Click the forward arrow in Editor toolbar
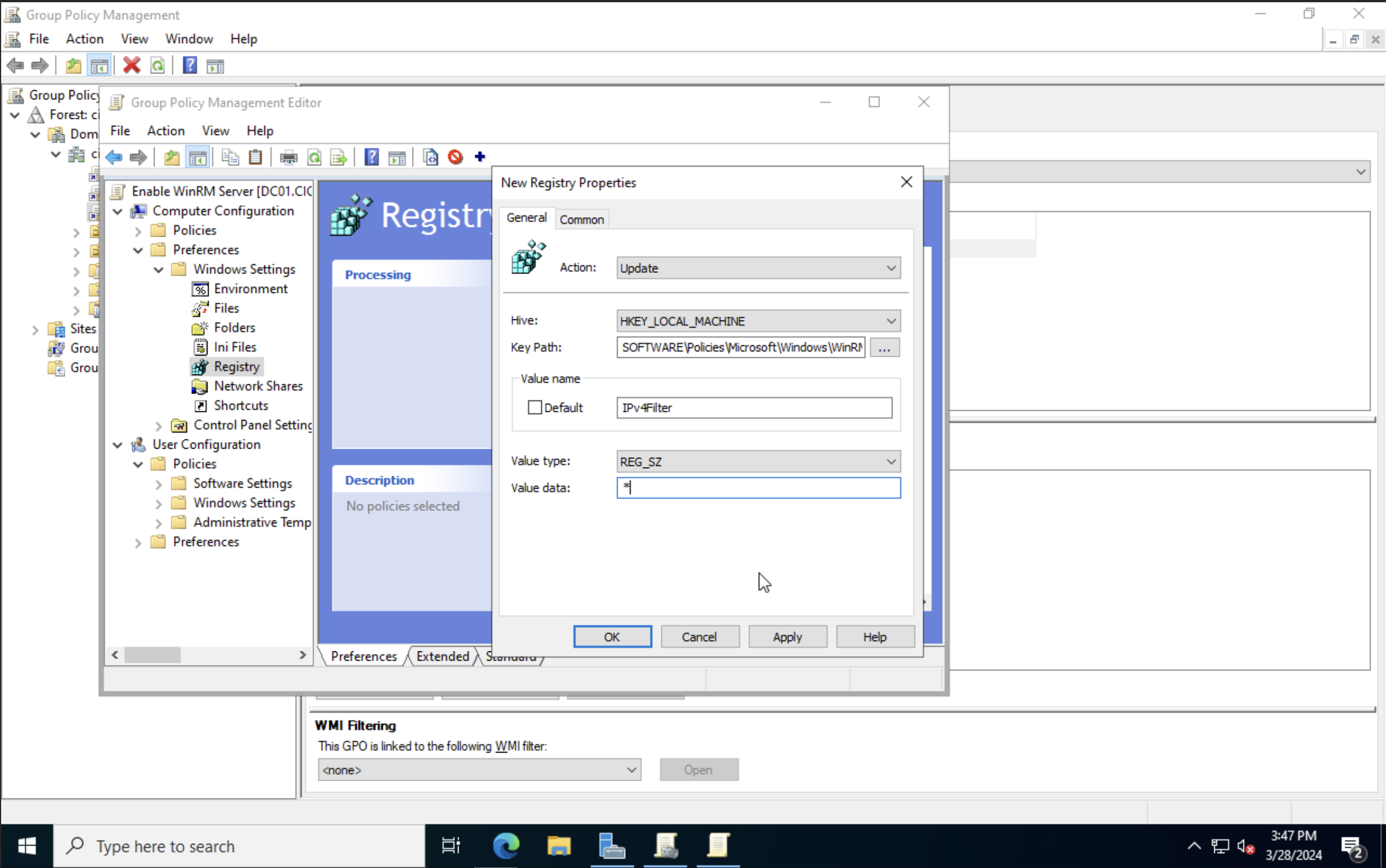 point(138,157)
